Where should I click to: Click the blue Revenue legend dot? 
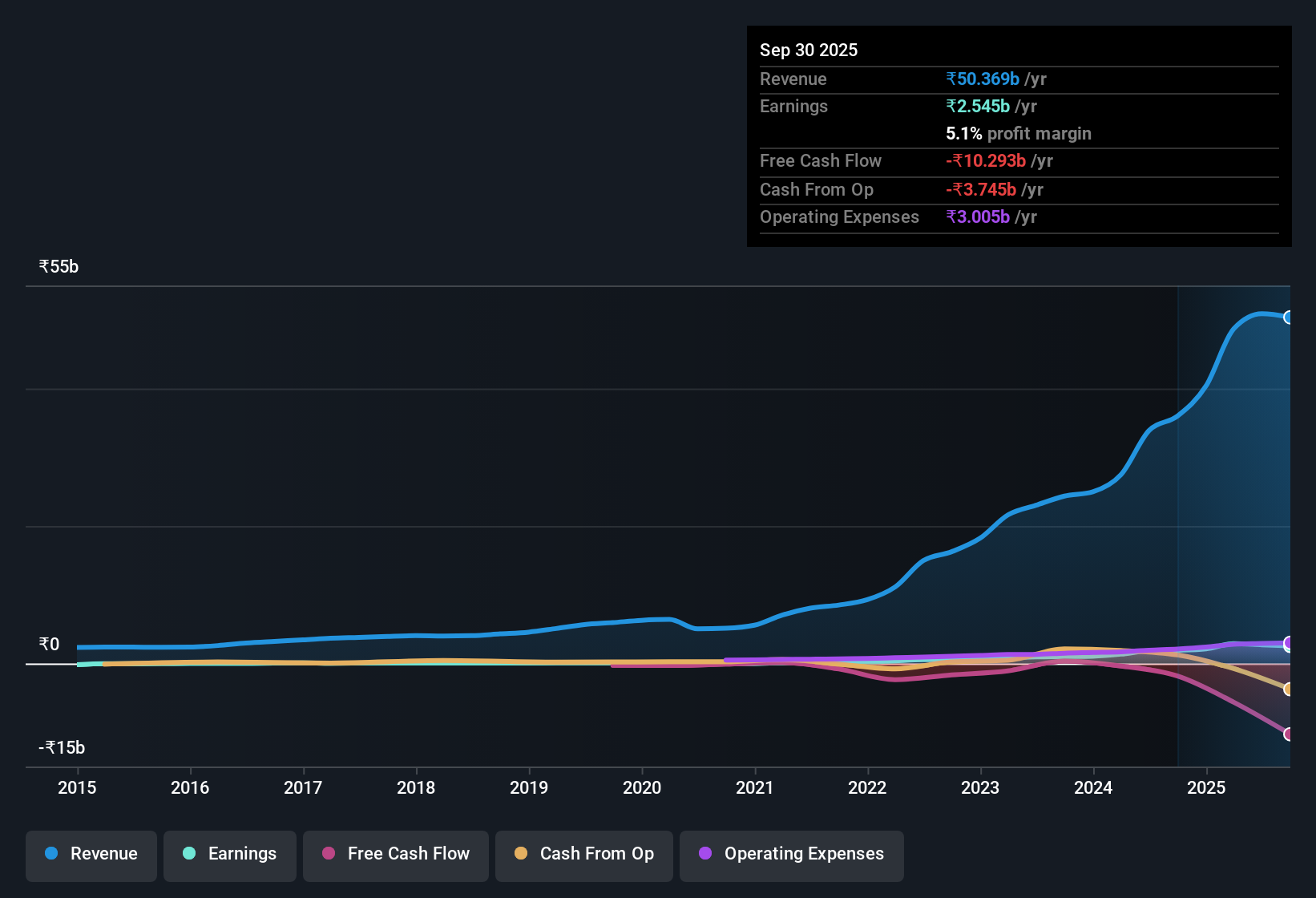pyautogui.click(x=50, y=854)
